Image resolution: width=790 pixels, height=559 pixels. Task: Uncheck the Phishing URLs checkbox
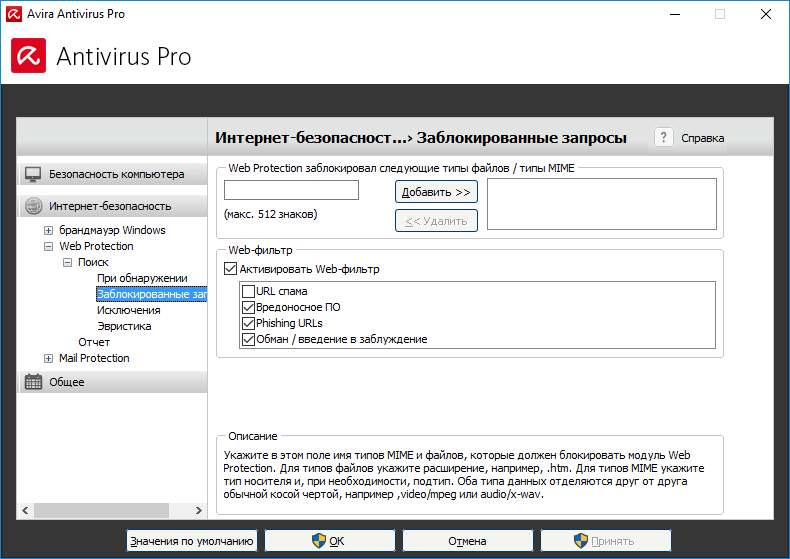(248, 323)
